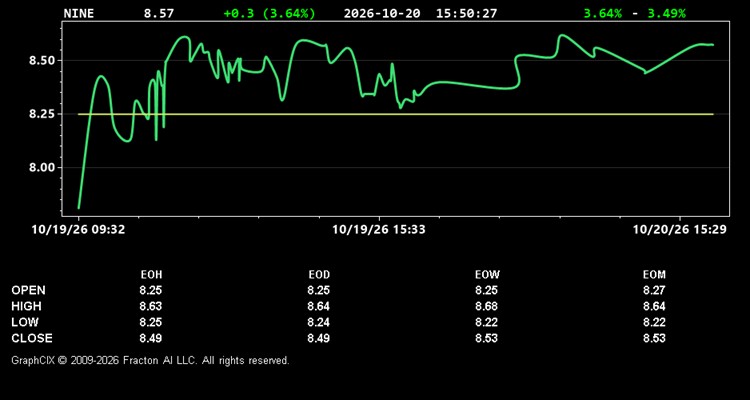
Task: Click the EOW close value 8.53
Action: [x=486, y=338]
